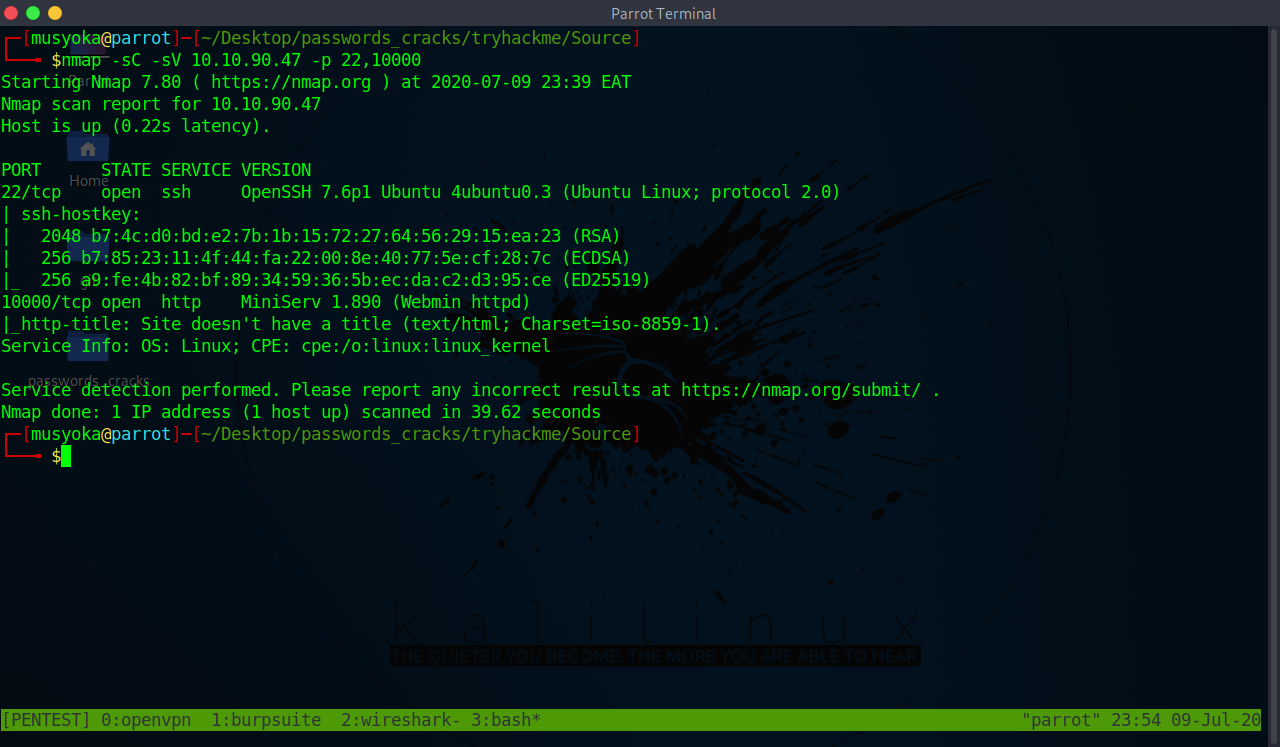
Task: Switch to tmux window 1:burpsuite
Action: point(266,720)
